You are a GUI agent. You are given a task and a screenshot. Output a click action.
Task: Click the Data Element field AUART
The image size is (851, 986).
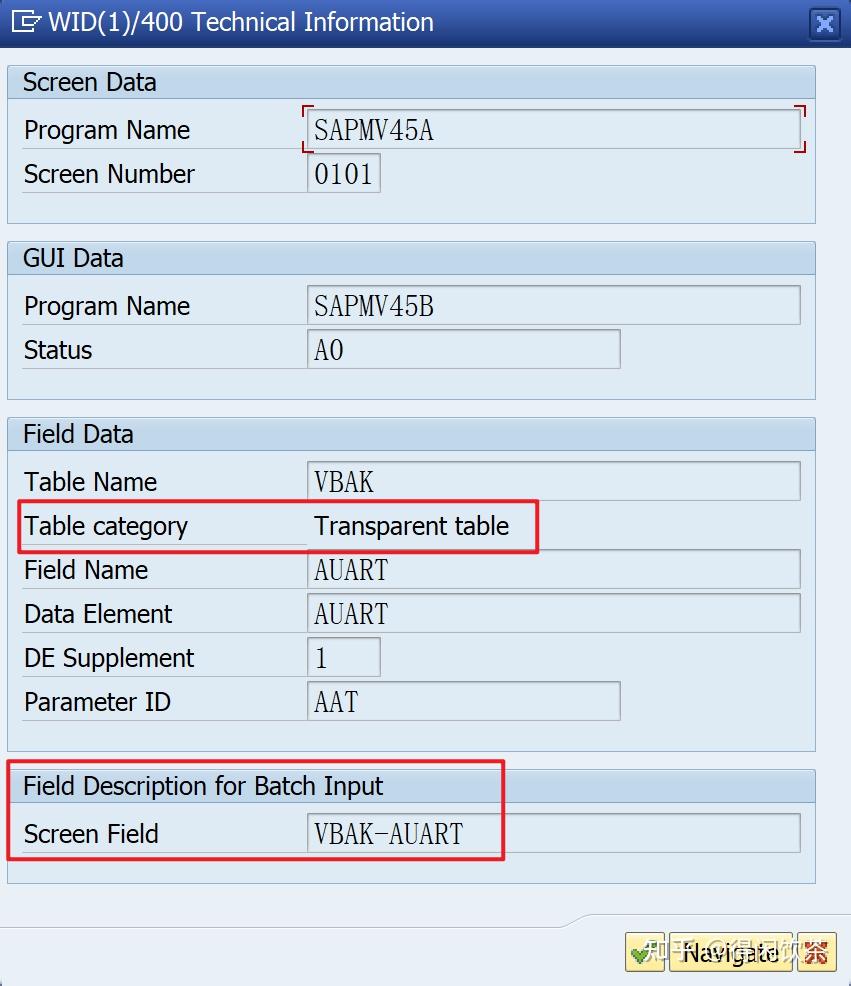[x=552, y=614]
